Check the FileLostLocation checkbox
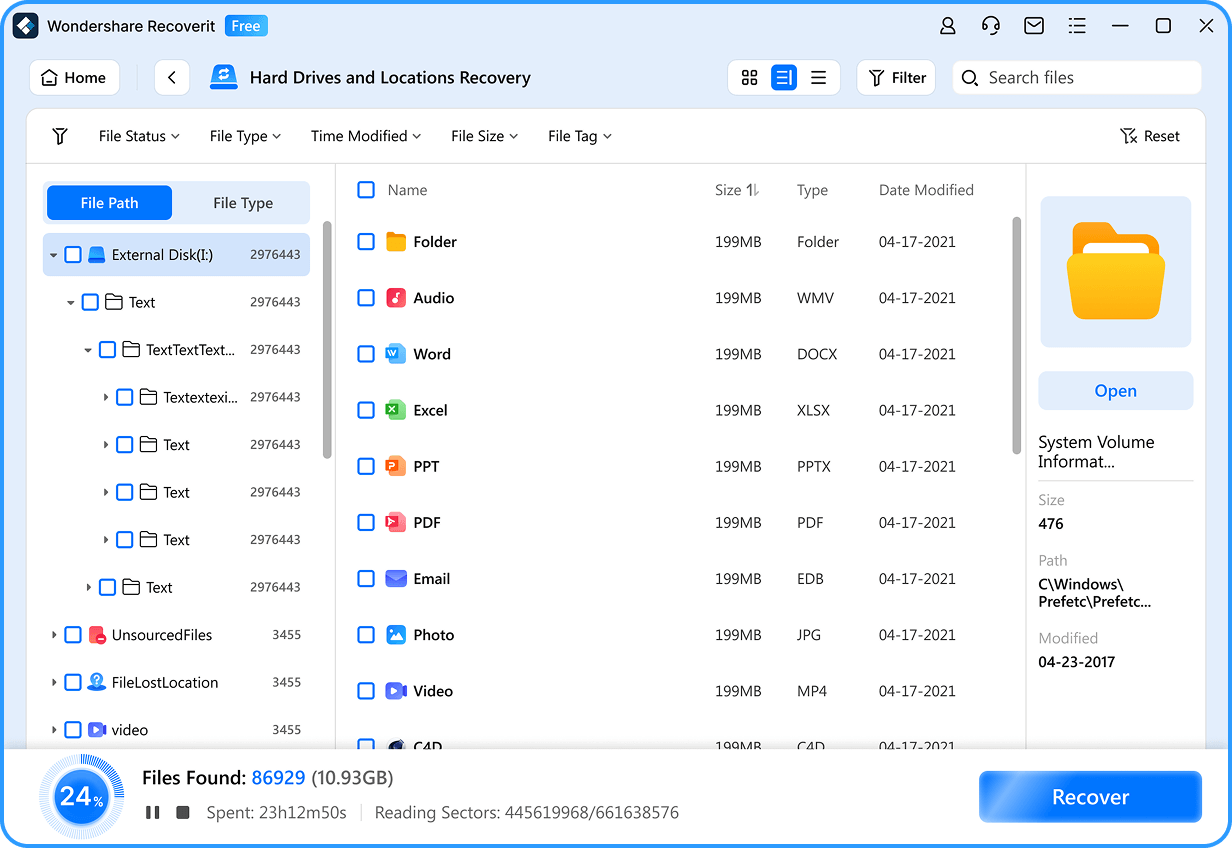 73,682
